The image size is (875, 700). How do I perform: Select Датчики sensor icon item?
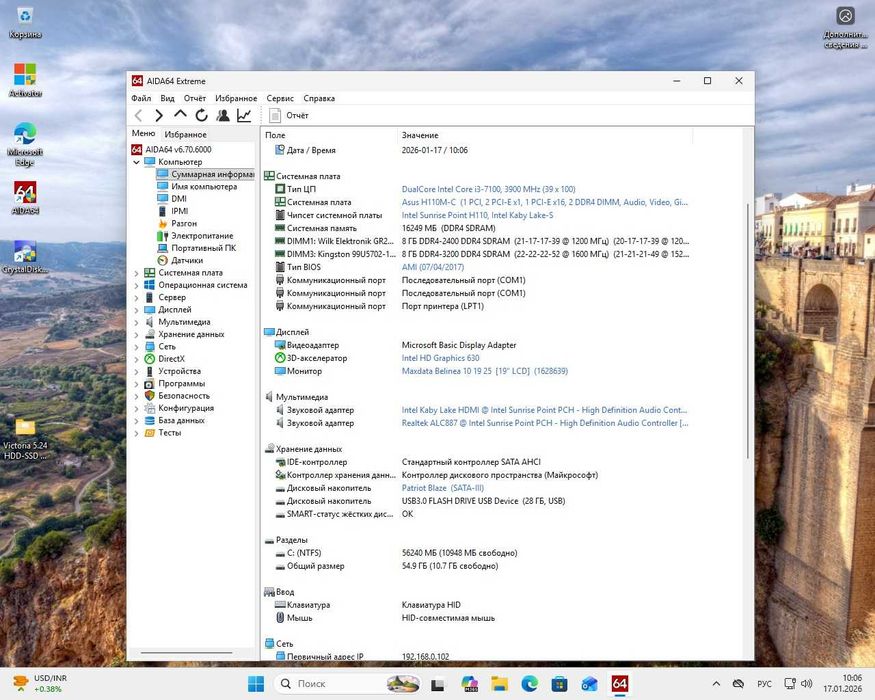[180, 260]
